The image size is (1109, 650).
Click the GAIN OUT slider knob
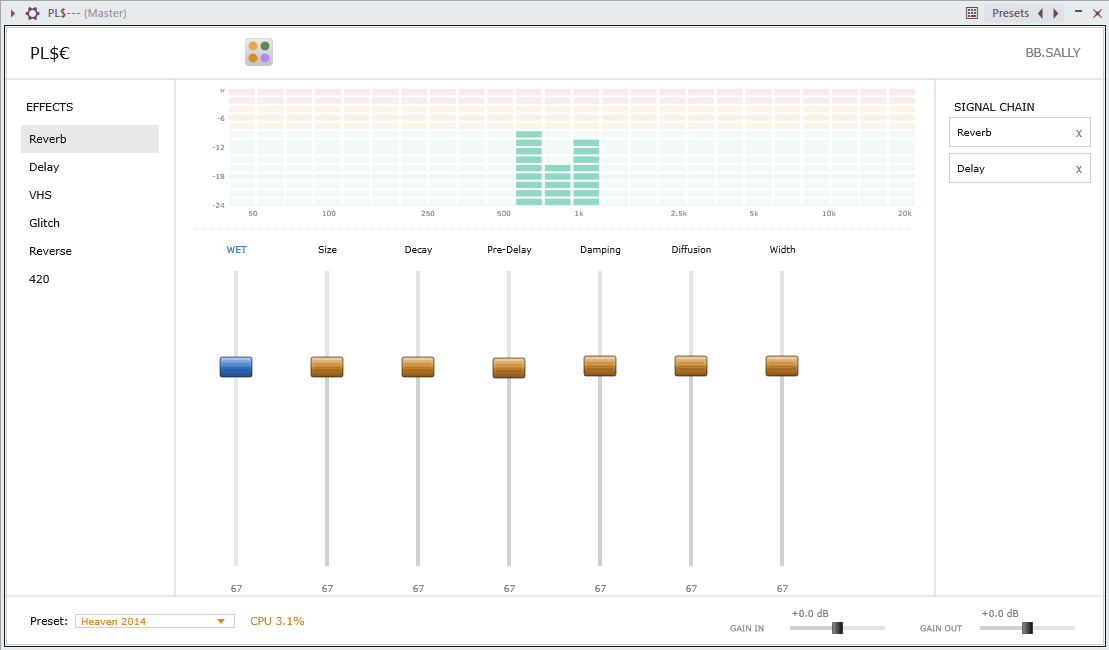click(x=1028, y=628)
